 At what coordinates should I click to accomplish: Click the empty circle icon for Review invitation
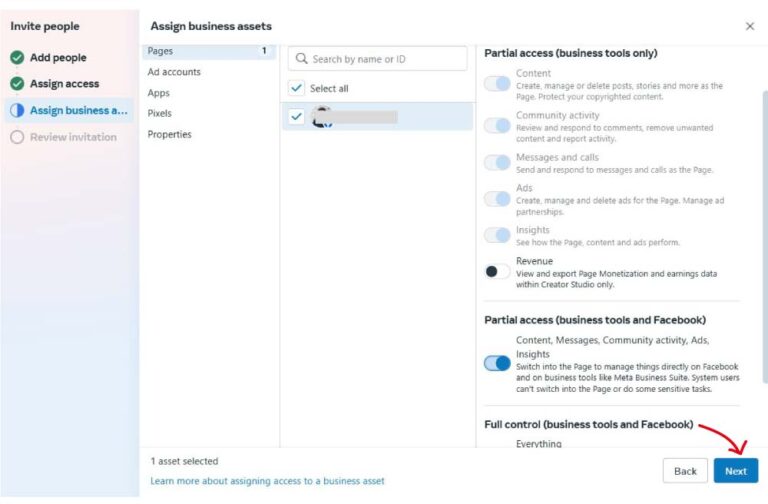[17, 137]
